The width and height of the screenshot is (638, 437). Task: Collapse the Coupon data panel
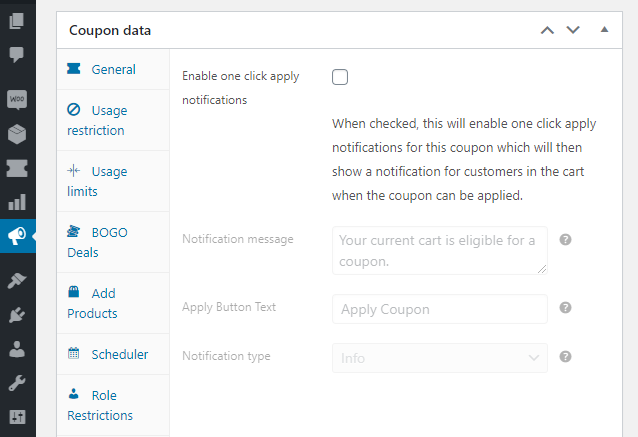pyautogui.click(x=604, y=30)
